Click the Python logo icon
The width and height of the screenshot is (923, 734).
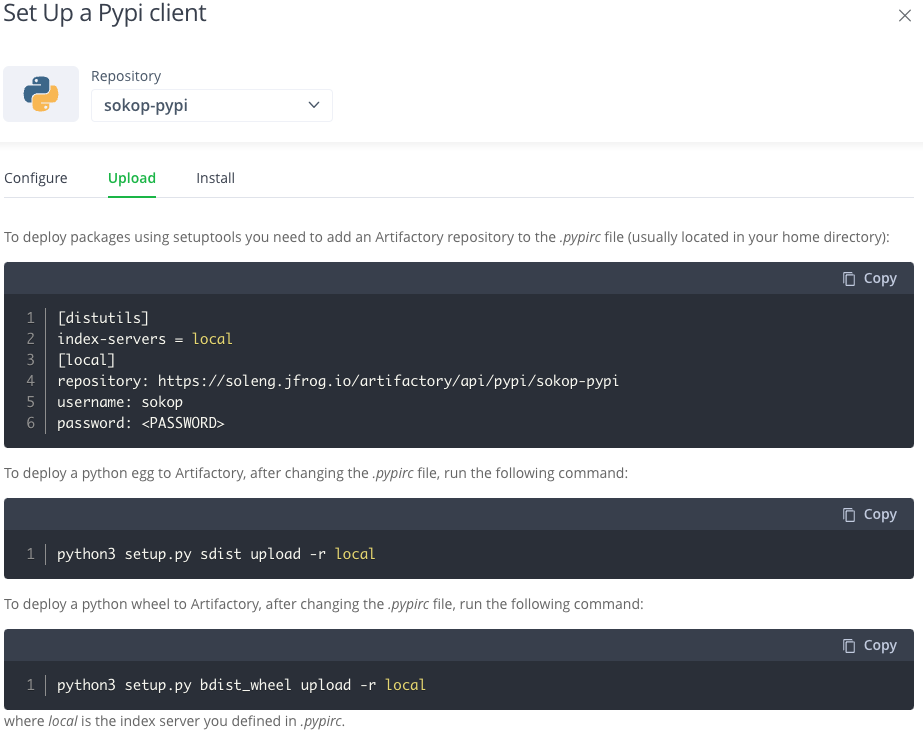click(41, 94)
